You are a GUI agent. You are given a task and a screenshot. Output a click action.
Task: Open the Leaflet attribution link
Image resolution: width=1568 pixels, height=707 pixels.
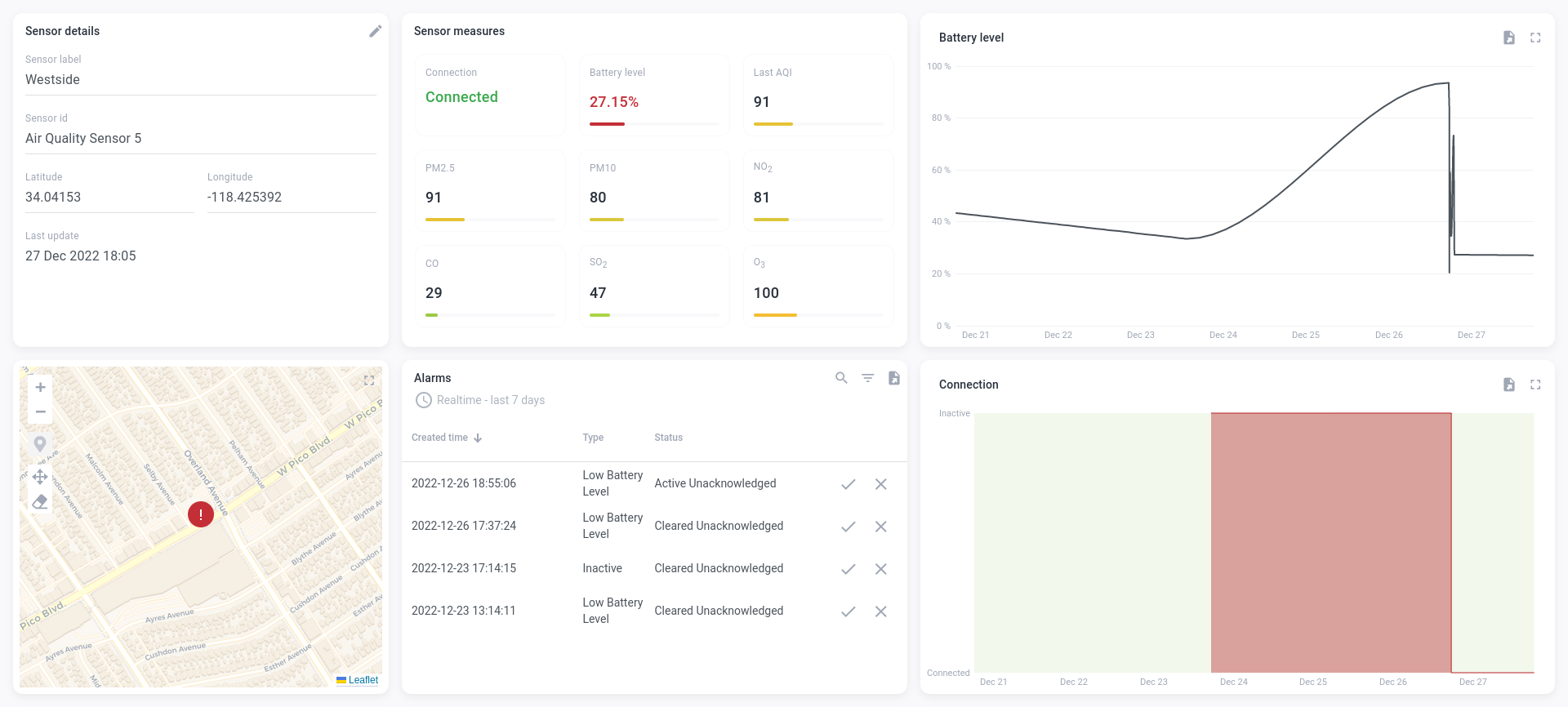tap(363, 680)
